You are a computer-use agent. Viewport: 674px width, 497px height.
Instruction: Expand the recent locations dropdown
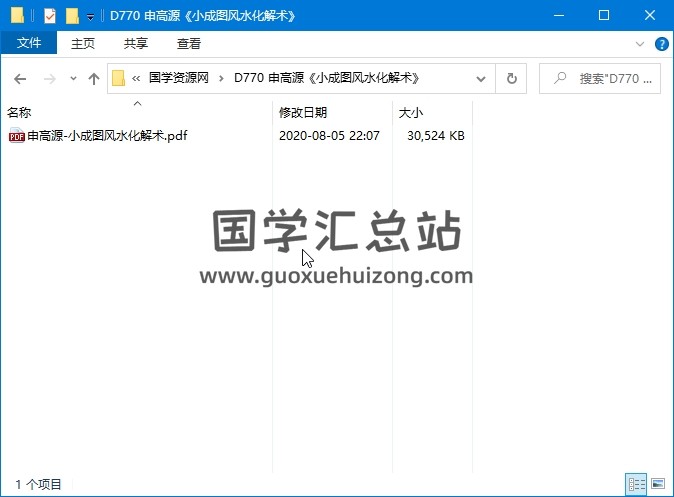pyautogui.click(x=73, y=78)
